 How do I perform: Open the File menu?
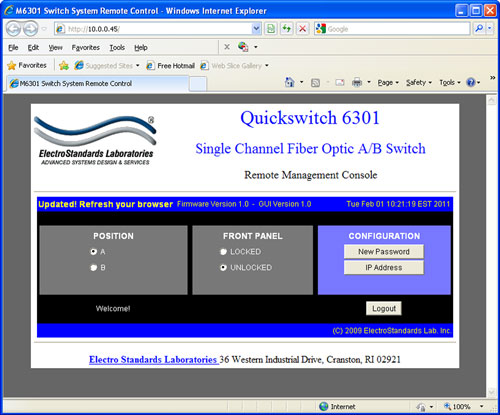13,48
